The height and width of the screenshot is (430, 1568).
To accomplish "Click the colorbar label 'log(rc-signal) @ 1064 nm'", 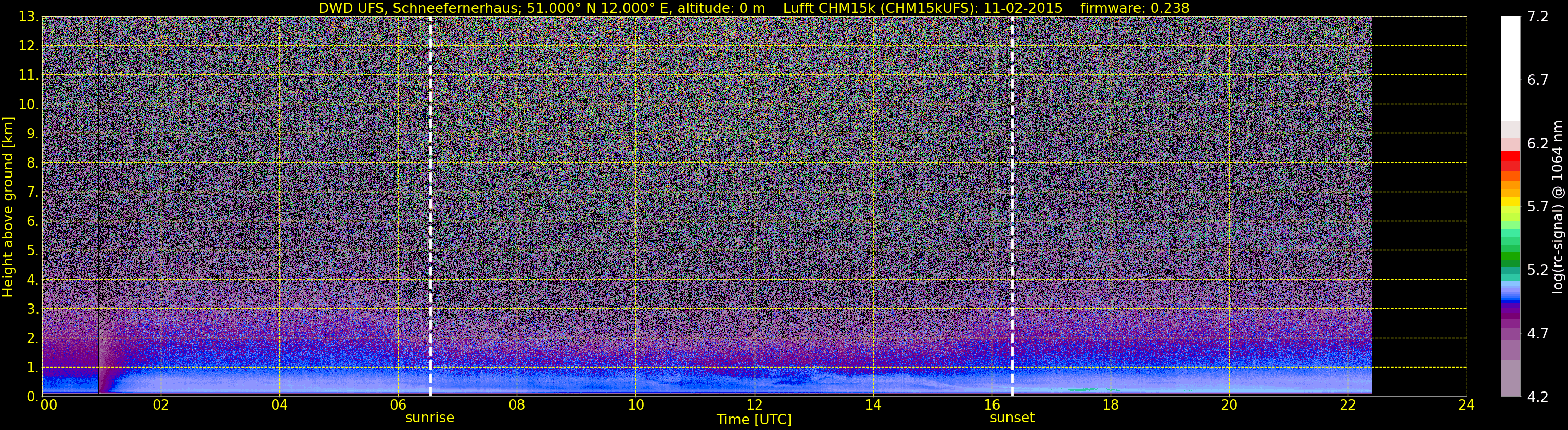I will (1557, 207).
